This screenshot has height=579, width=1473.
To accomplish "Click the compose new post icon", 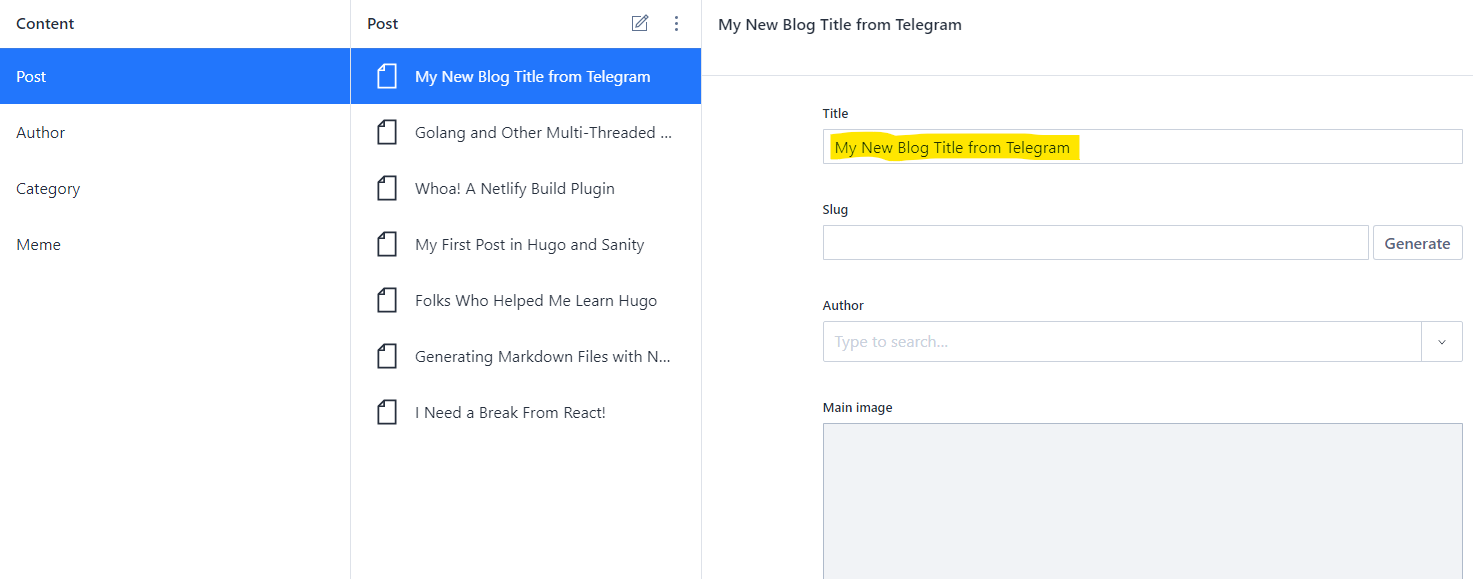I will (640, 23).
